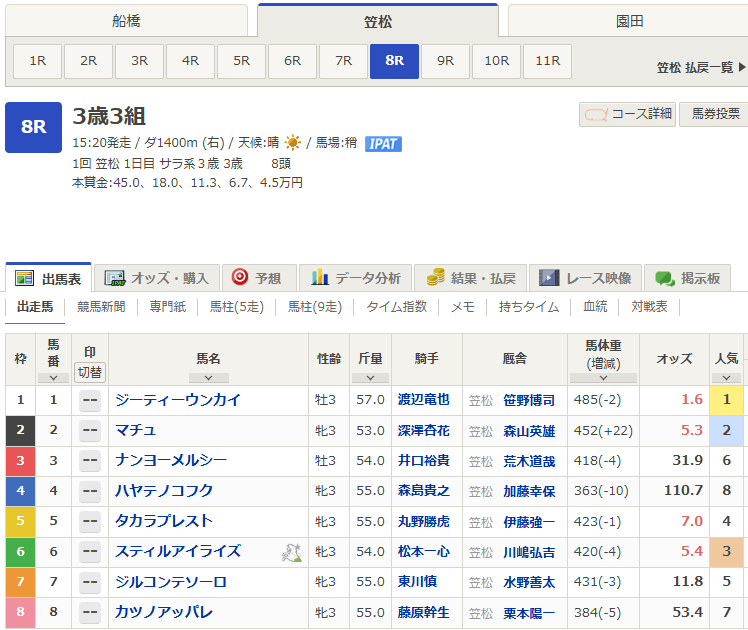Switch to the 船橋 racecourse tab
This screenshot has width=748, height=630.
(126, 21)
